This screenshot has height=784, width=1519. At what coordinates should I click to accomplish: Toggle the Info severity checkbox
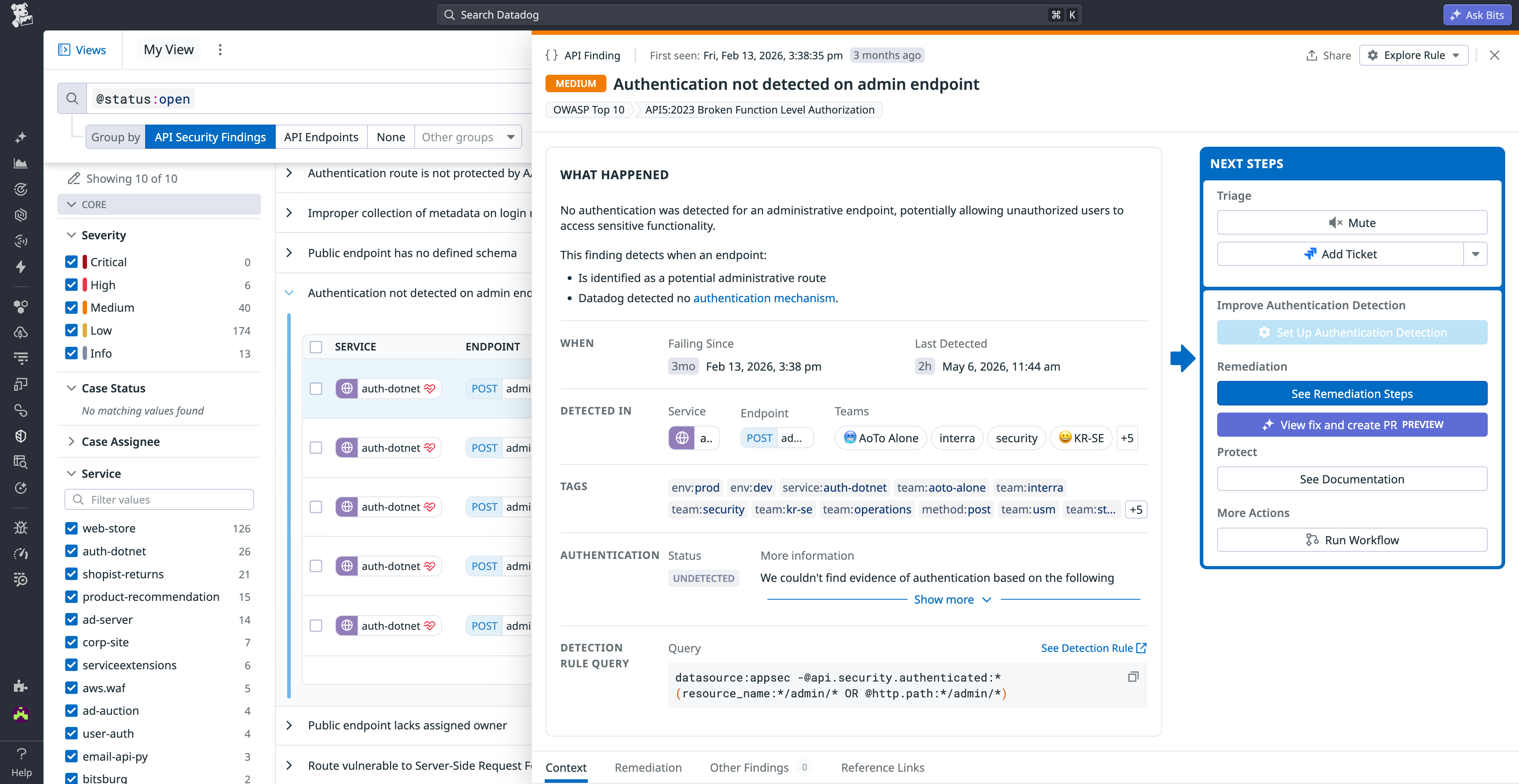click(71, 353)
